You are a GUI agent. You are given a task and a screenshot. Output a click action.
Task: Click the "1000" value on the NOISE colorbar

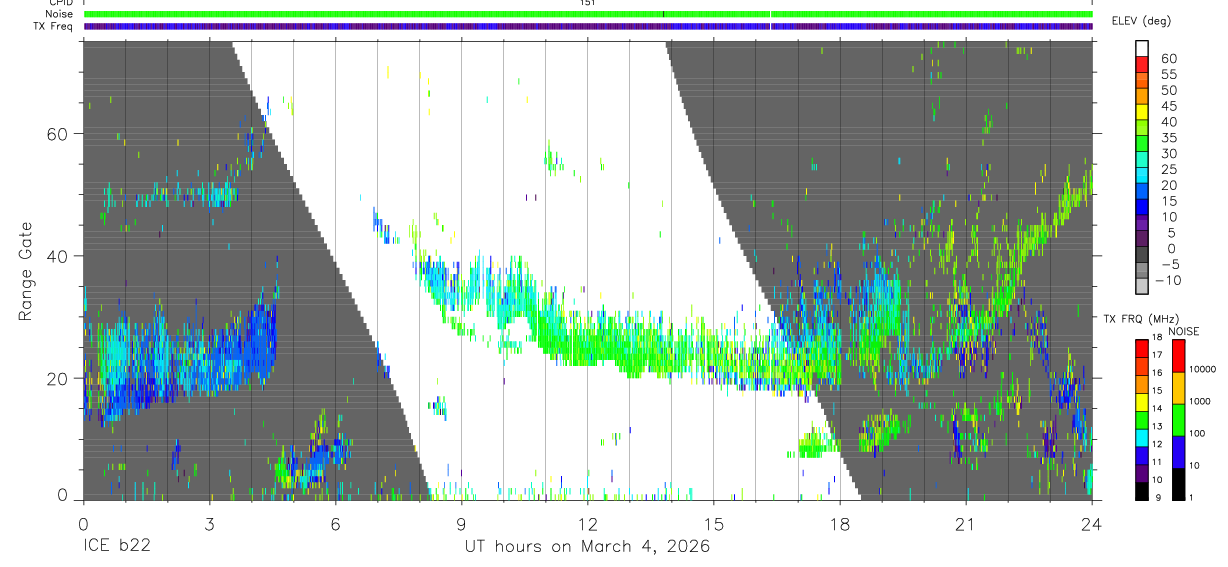[1201, 401]
